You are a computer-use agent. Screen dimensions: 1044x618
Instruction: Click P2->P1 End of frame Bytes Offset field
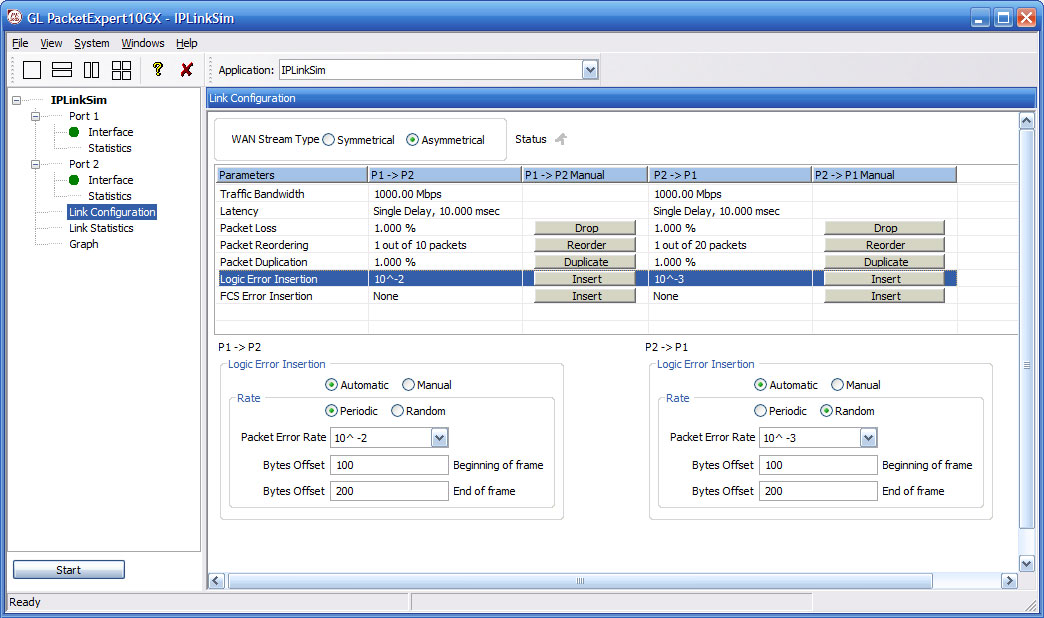(818, 491)
